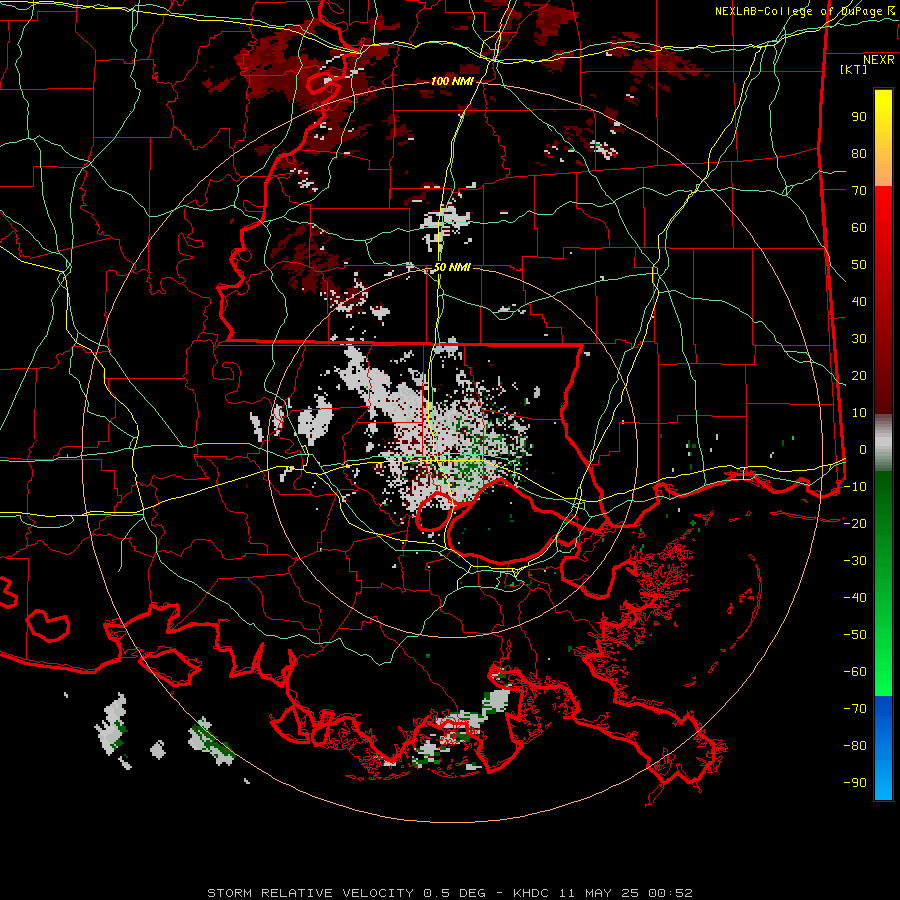The image size is (900, 900).
Task: Click the NEXR label above the color scale
Action: (x=879, y=60)
